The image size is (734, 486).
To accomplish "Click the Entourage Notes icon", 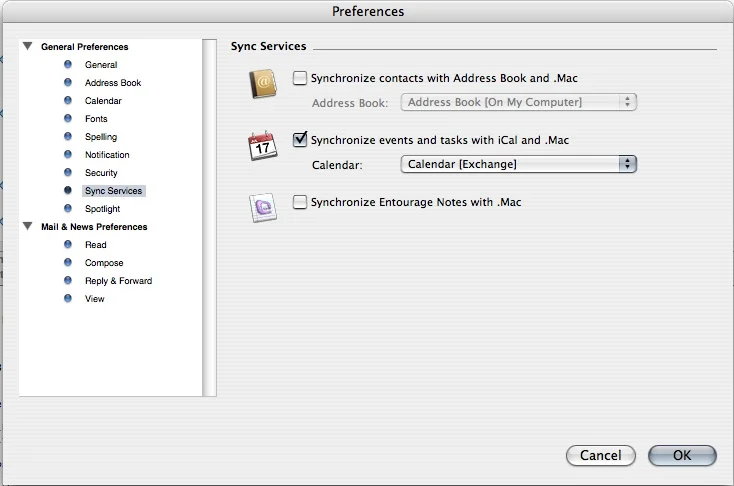I will coord(262,207).
